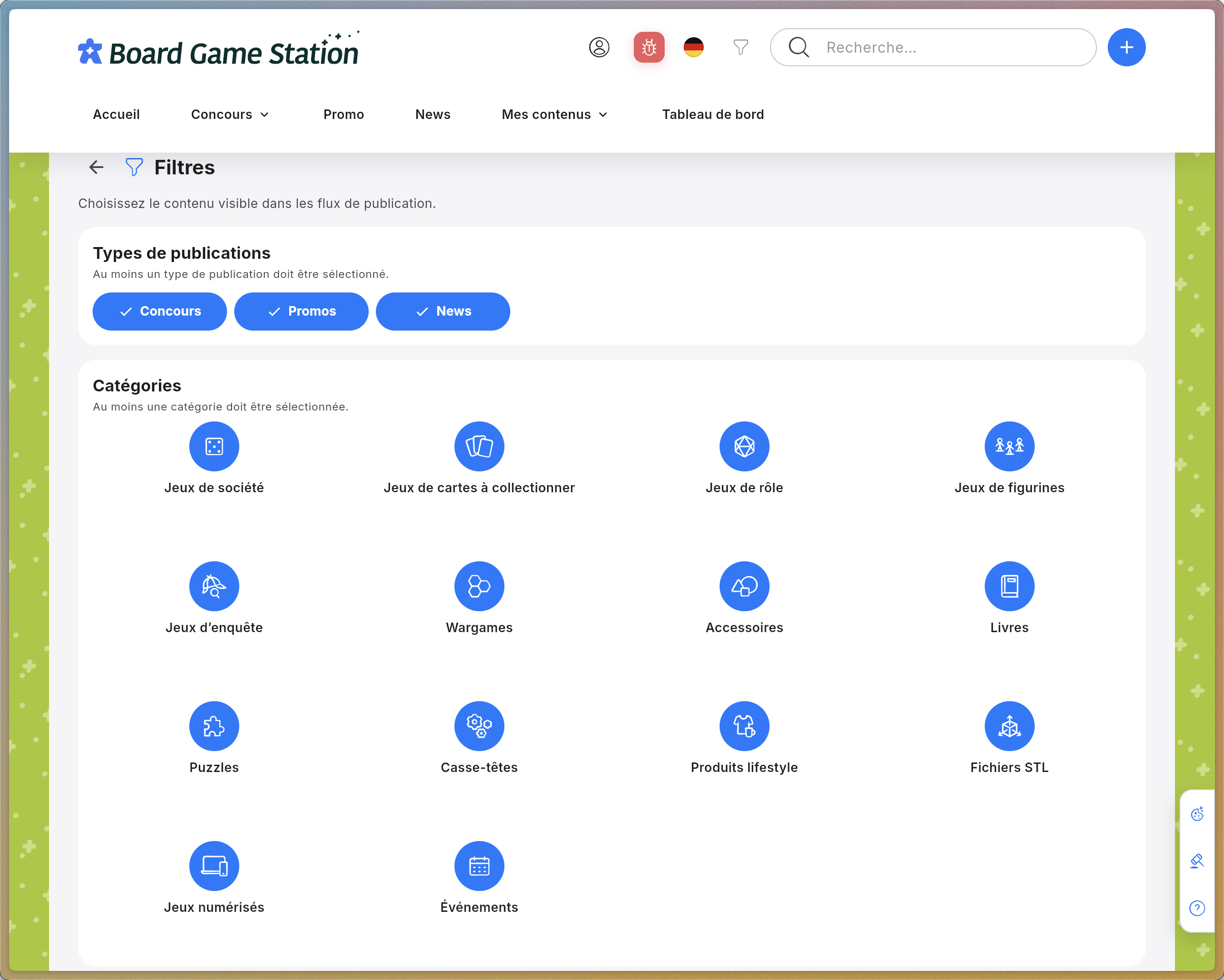Click the Jeux de rôle label
1224x980 pixels.
click(x=744, y=488)
